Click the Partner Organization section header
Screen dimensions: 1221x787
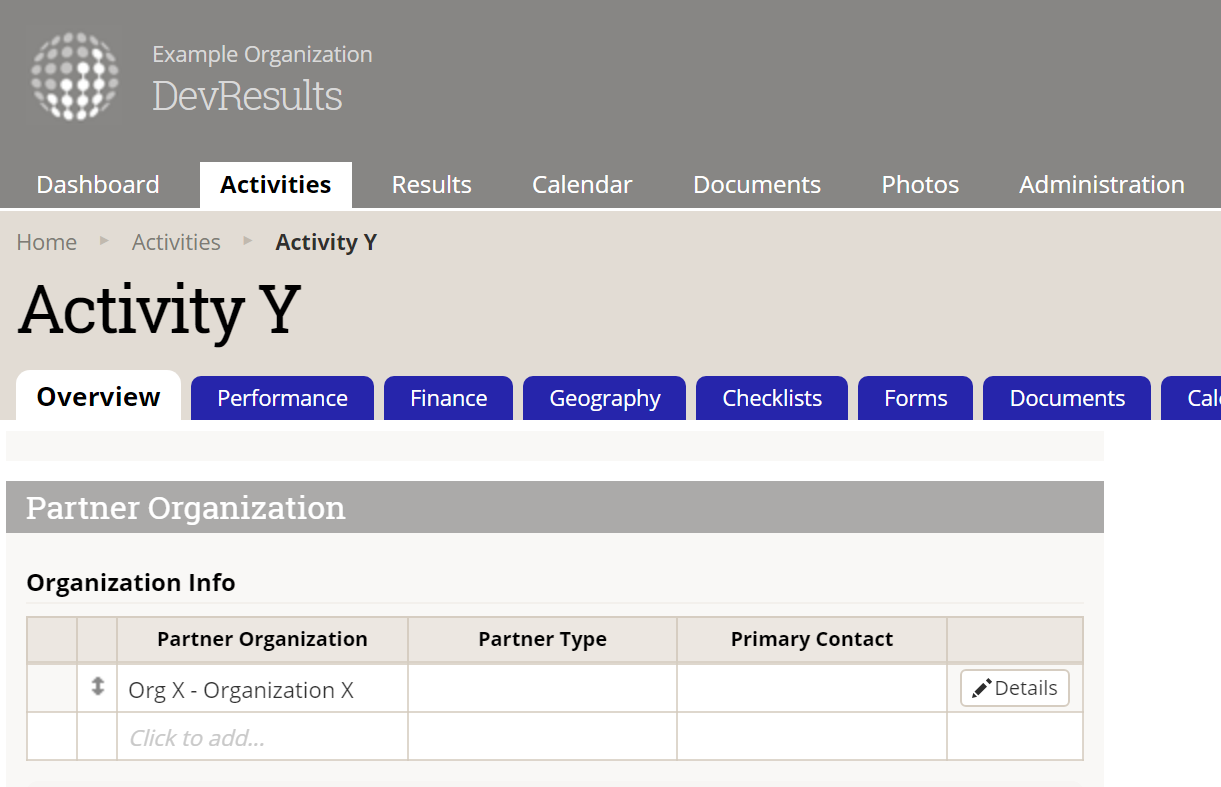[x=555, y=507]
